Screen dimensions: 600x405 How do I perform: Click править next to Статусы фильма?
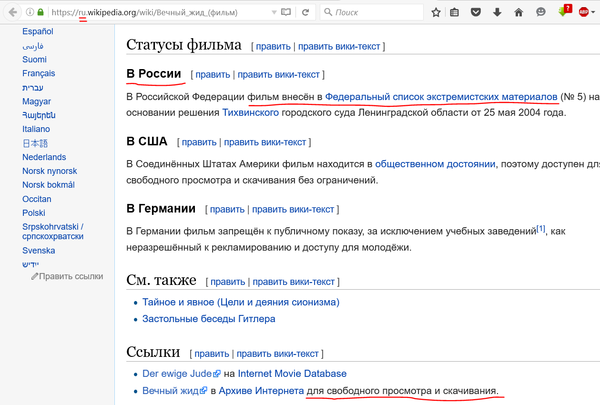(x=273, y=46)
